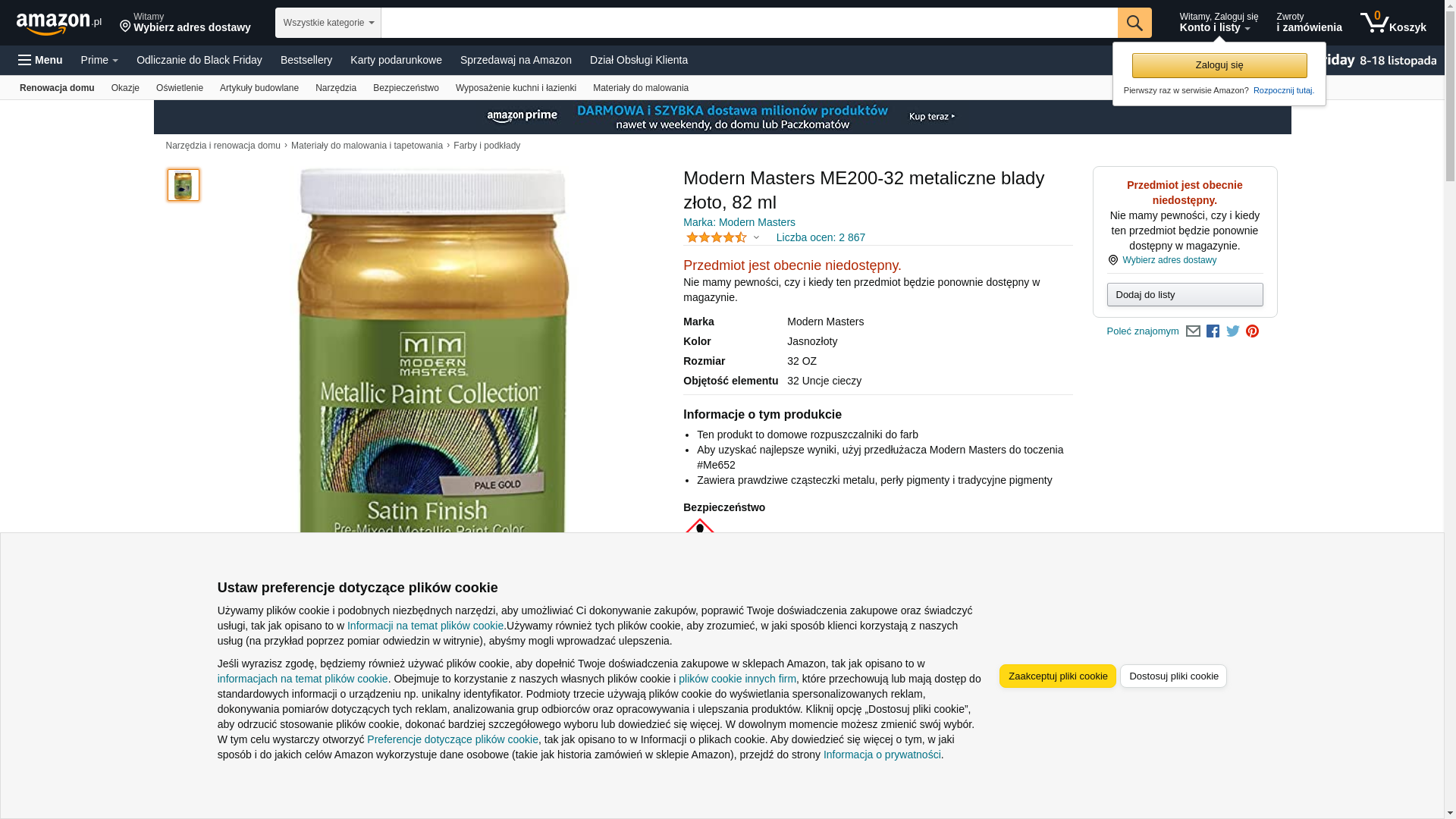The height and width of the screenshot is (819, 1456).
Task: Click the 4.5-star rating icons
Action: 717,237
